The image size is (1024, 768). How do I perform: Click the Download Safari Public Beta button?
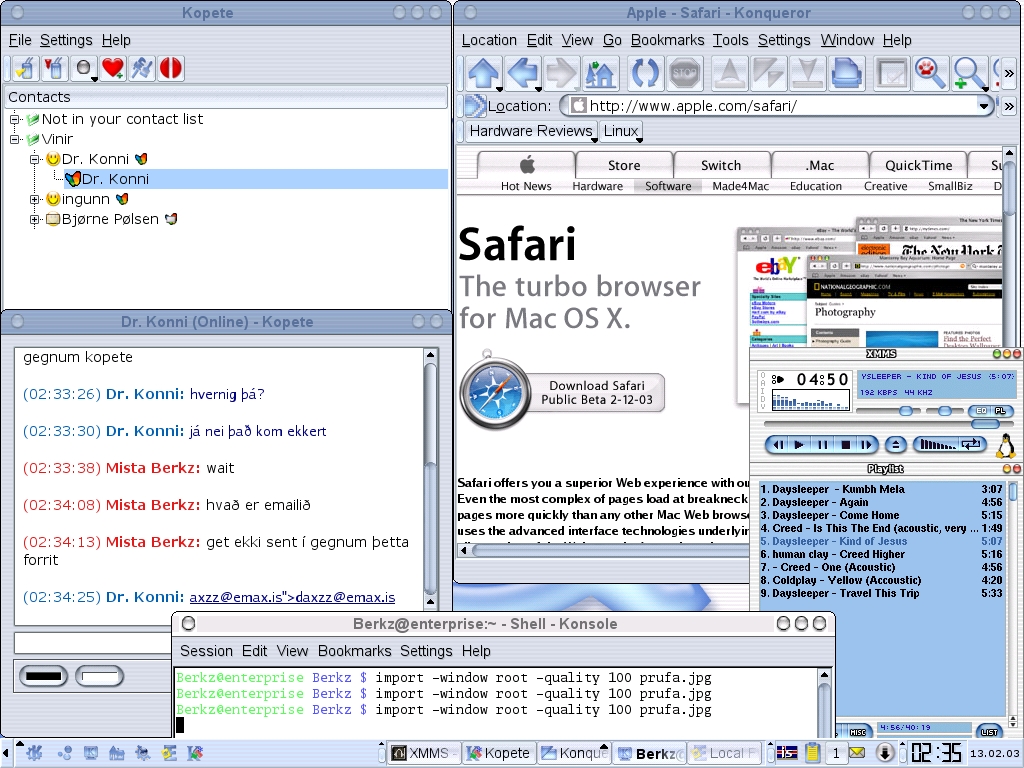click(x=596, y=392)
